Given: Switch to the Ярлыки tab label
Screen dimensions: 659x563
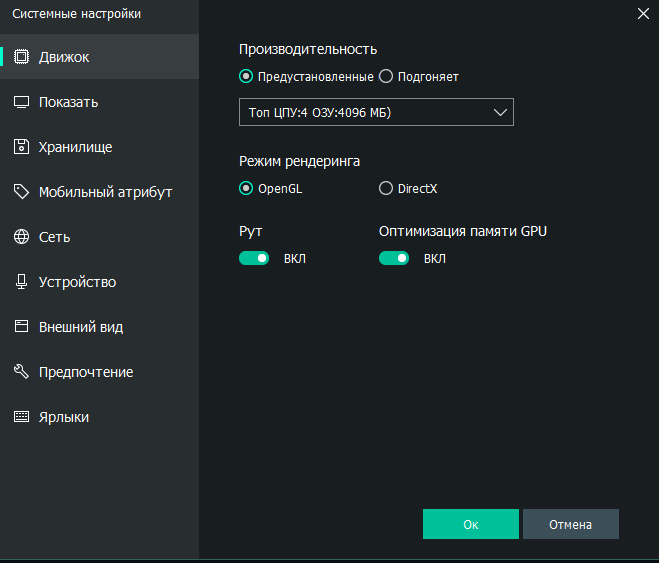Looking at the screenshot, I should tap(64, 417).
